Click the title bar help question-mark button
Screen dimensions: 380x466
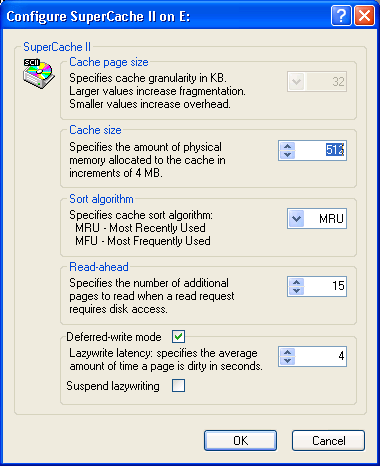[341, 15]
